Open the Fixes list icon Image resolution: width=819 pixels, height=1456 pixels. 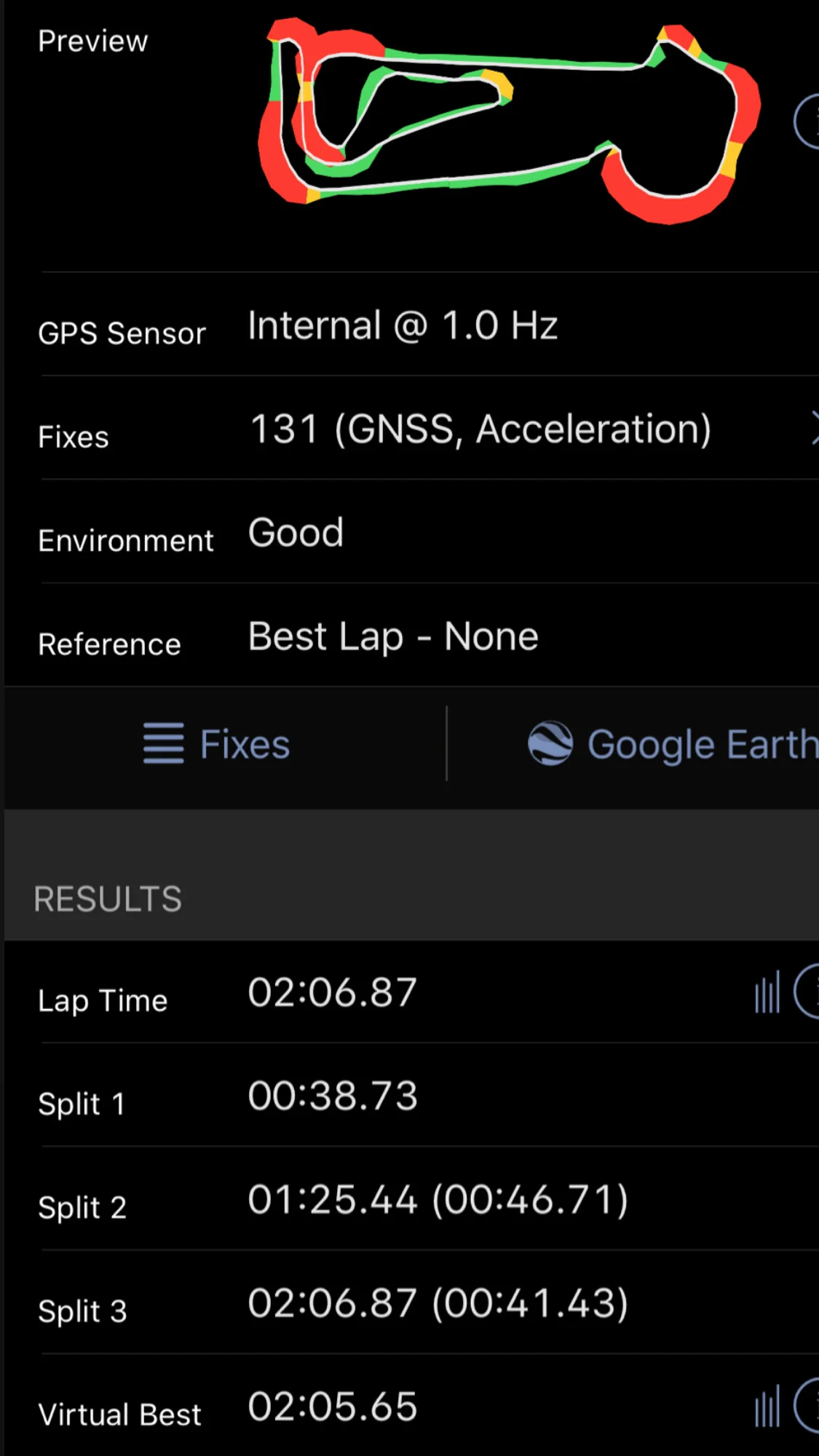(x=163, y=743)
